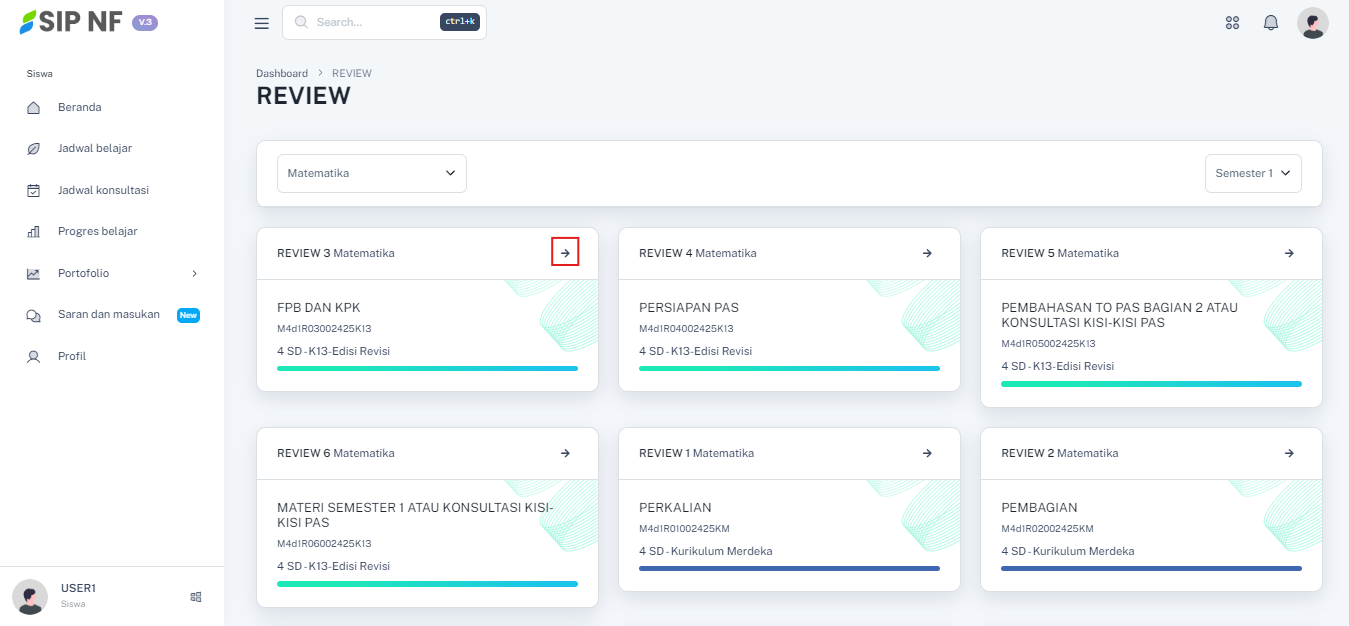Click the Dashboard breadcrumb link

tap(282, 73)
